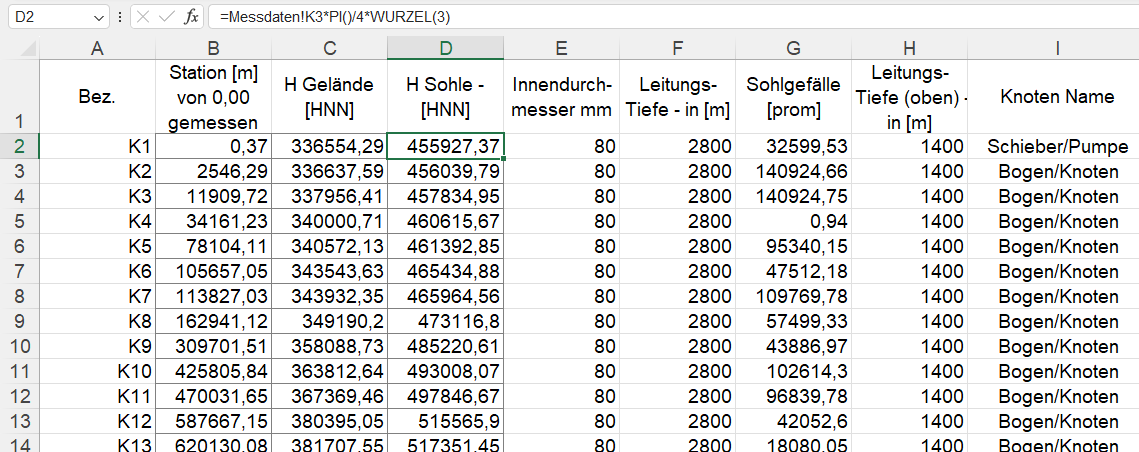Select row 10 header
The height and width of the screenshot is (452, 1139).
(x=19, y=347)
